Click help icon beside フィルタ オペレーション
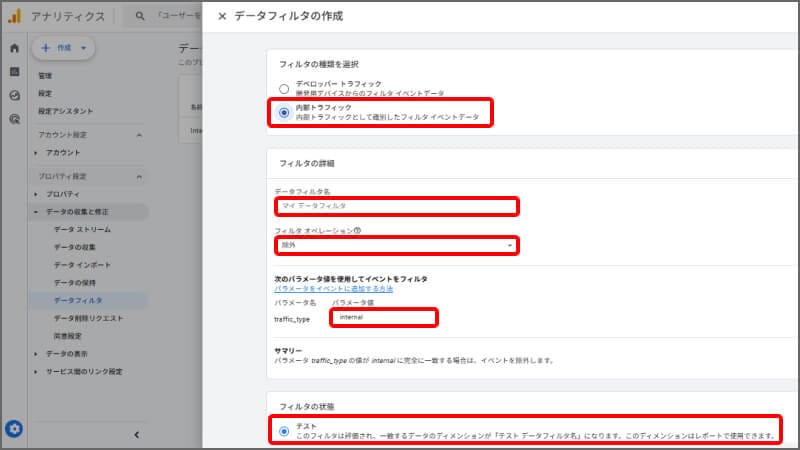The height and width of the screenshot is (450, 800). pos(357,230)
